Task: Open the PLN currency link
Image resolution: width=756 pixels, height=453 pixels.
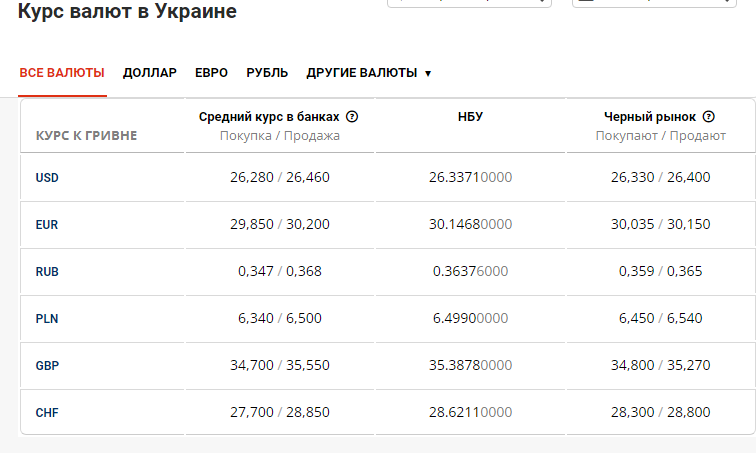Action: 47,319
